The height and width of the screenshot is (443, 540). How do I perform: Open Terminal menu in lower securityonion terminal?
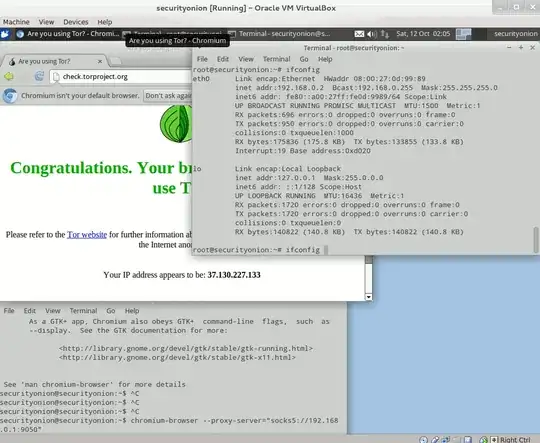coord(83,311)
